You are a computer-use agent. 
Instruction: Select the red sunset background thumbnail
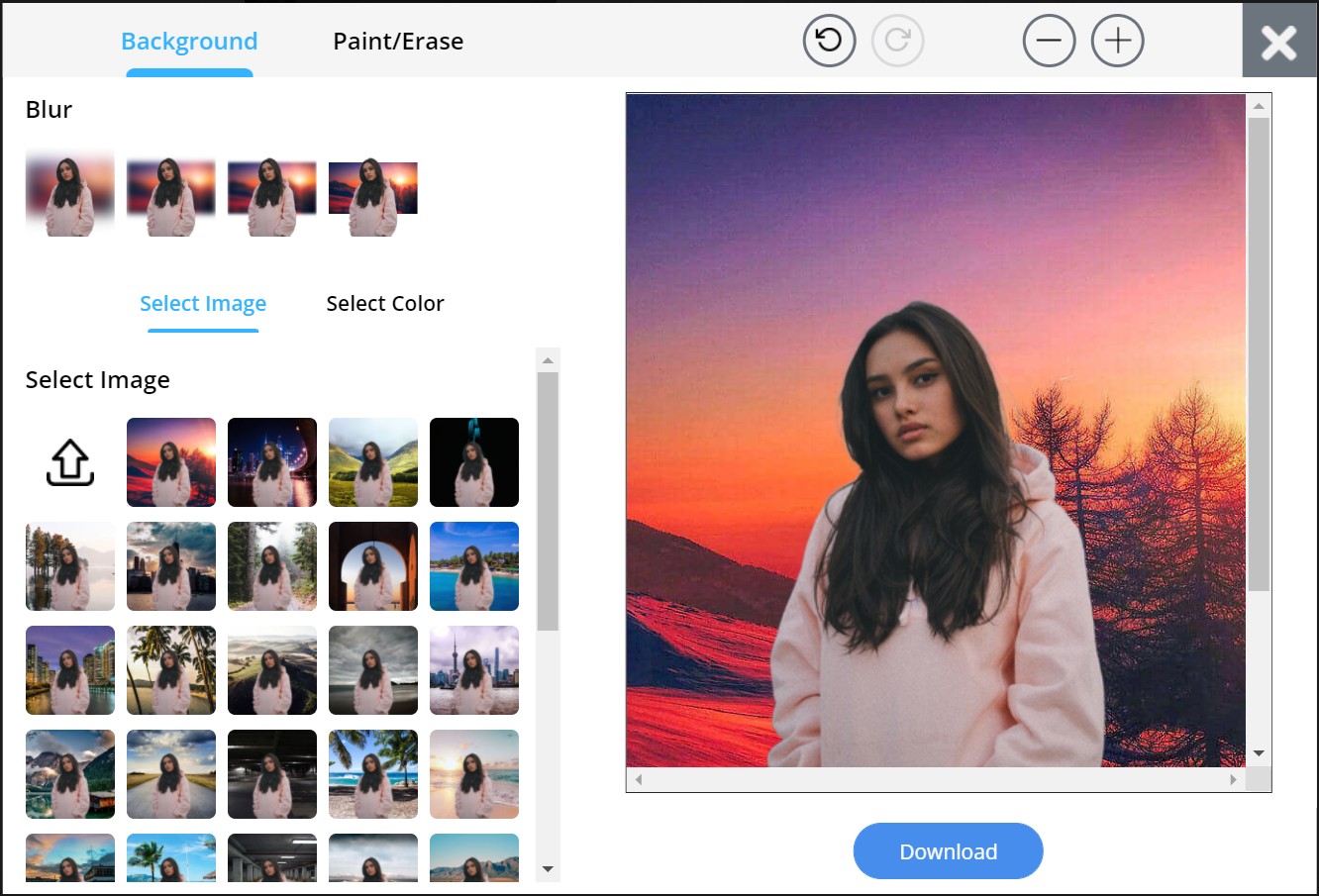click(171, 462)
